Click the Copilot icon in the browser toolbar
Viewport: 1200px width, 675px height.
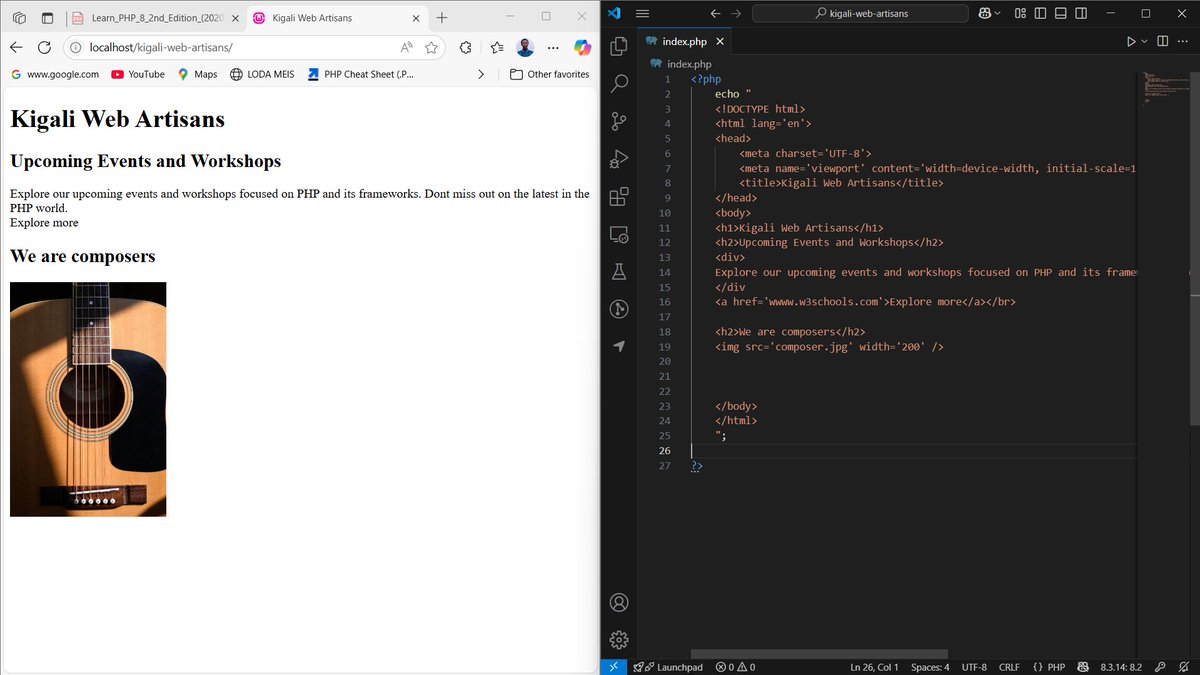[x=581, y=47]
